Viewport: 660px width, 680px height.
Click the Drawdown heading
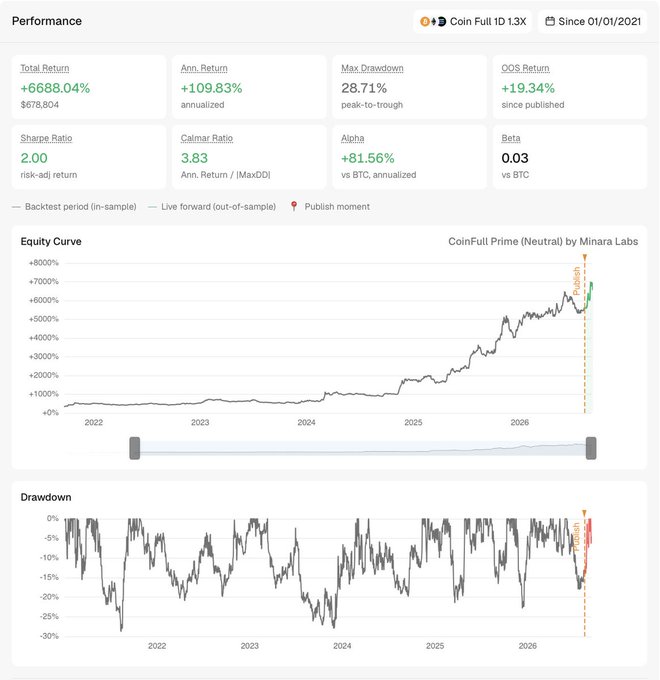(x=46, y=497)
